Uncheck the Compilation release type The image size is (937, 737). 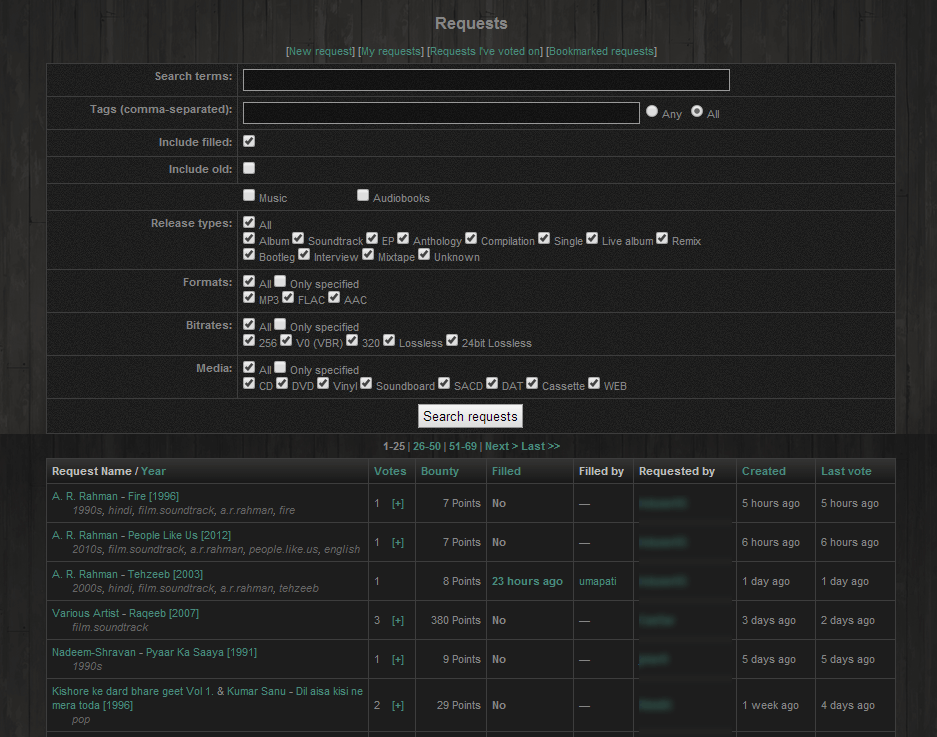pyautogui.click(x=471, y=238)
